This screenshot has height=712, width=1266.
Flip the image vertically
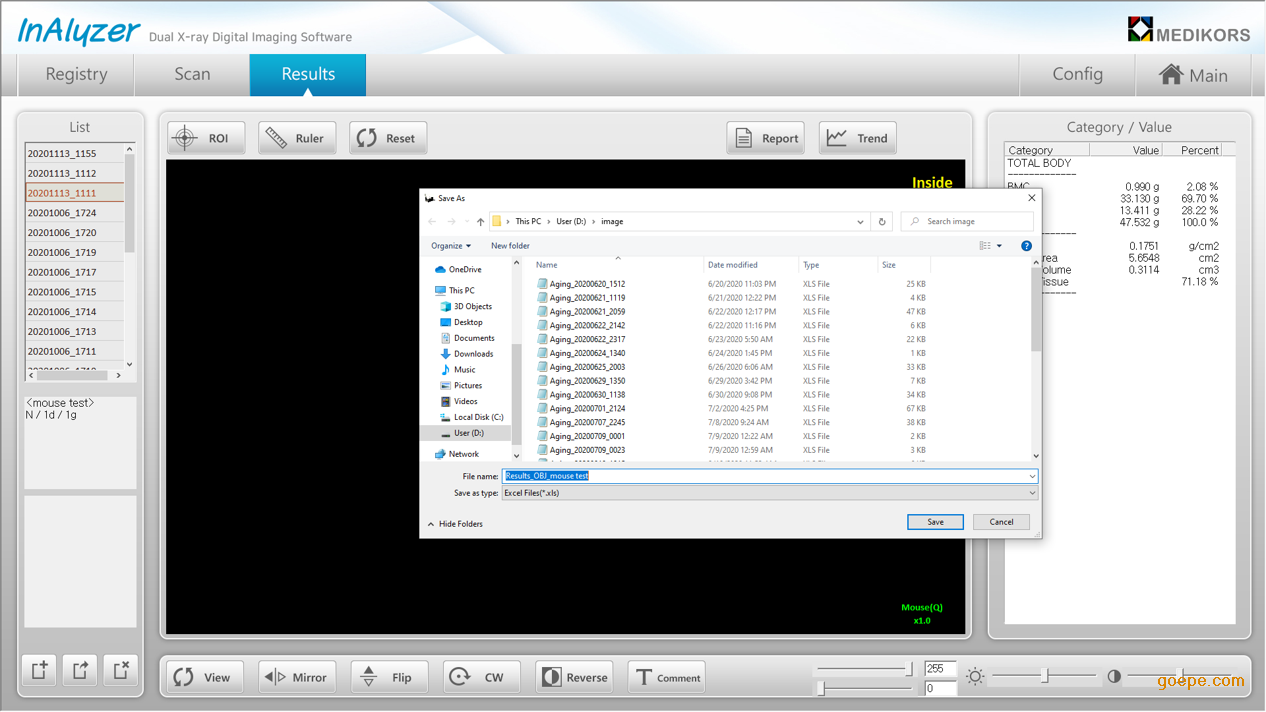pos(388,677)
